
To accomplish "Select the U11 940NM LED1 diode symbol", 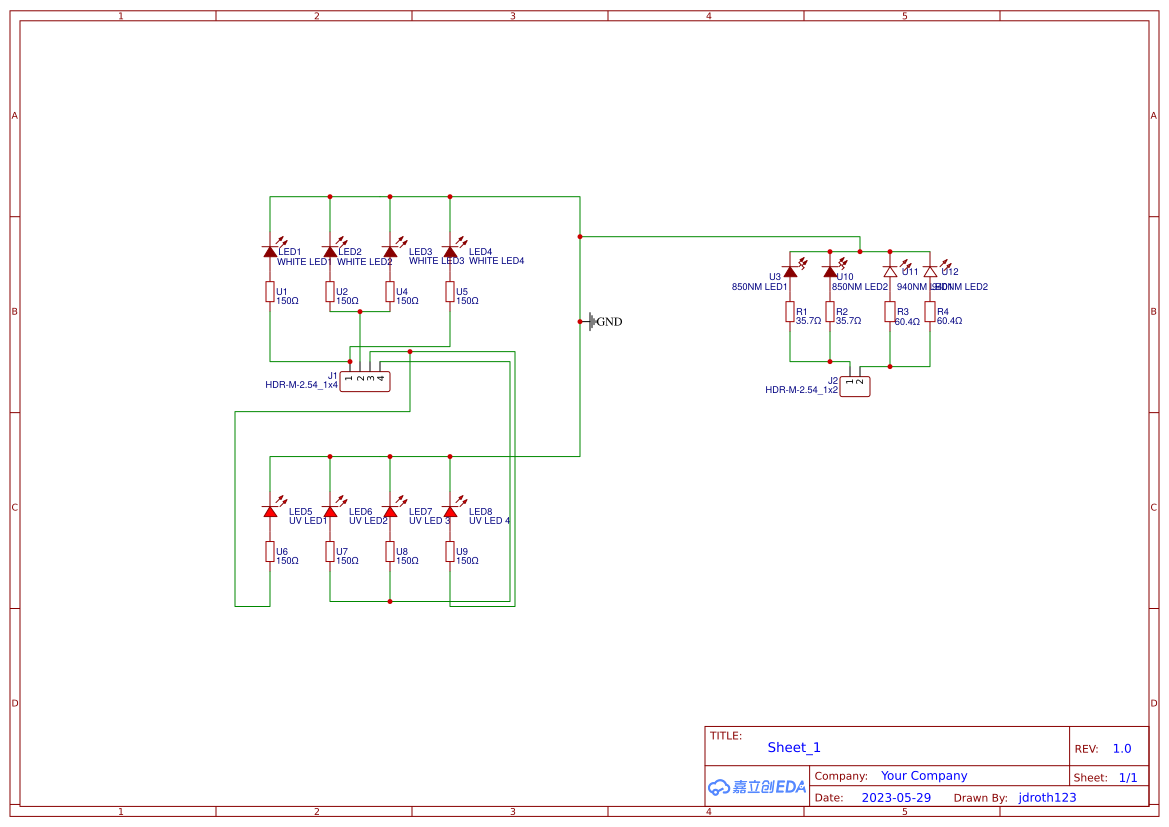I will (x=891, y=270).
